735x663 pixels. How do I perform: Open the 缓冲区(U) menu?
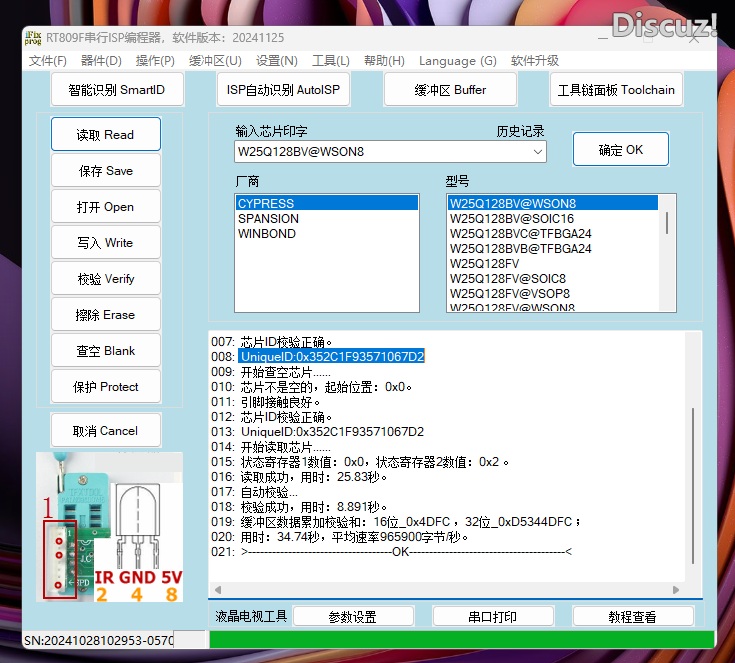(x=215, y=61)
